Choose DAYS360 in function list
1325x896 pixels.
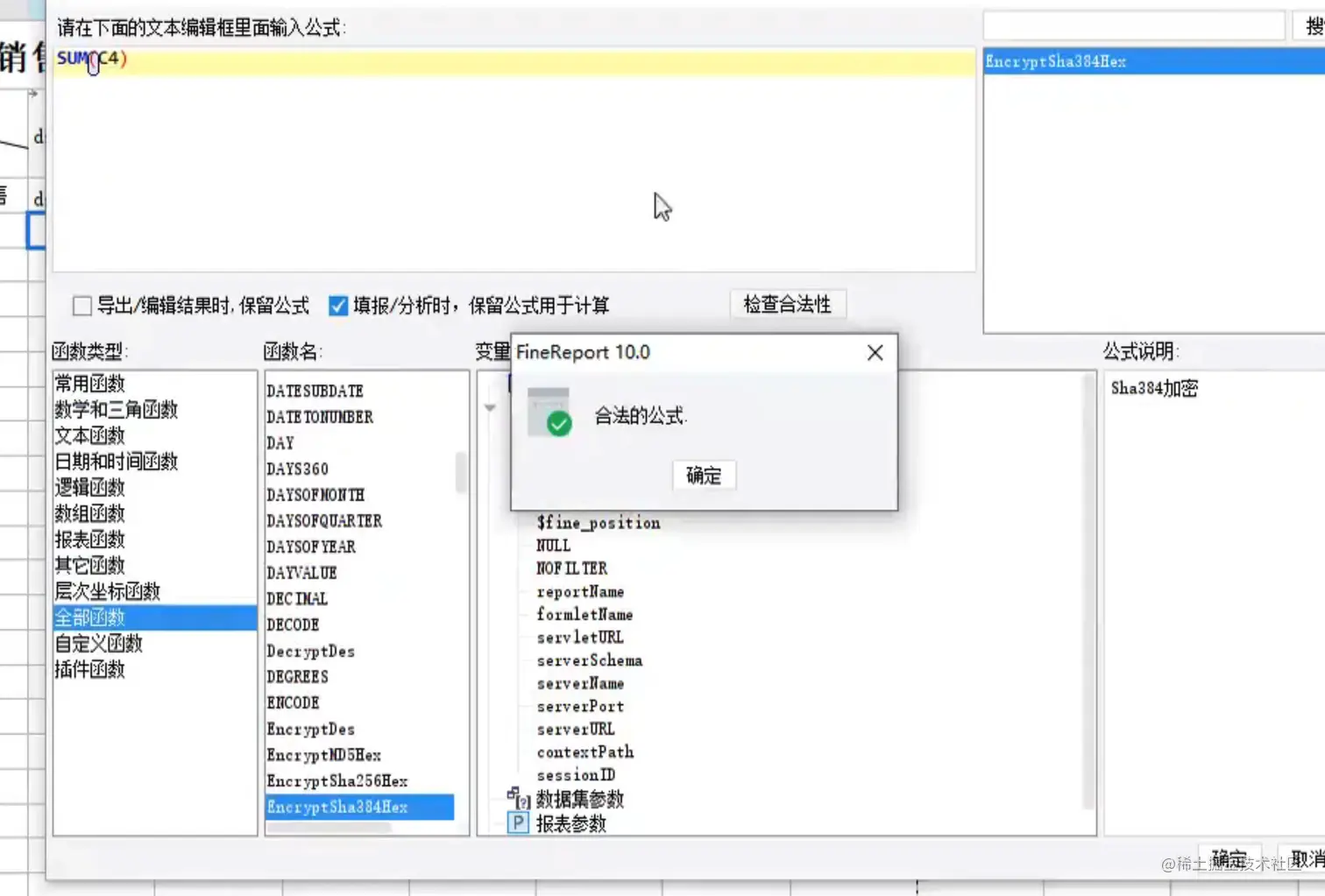click(359, 469)
